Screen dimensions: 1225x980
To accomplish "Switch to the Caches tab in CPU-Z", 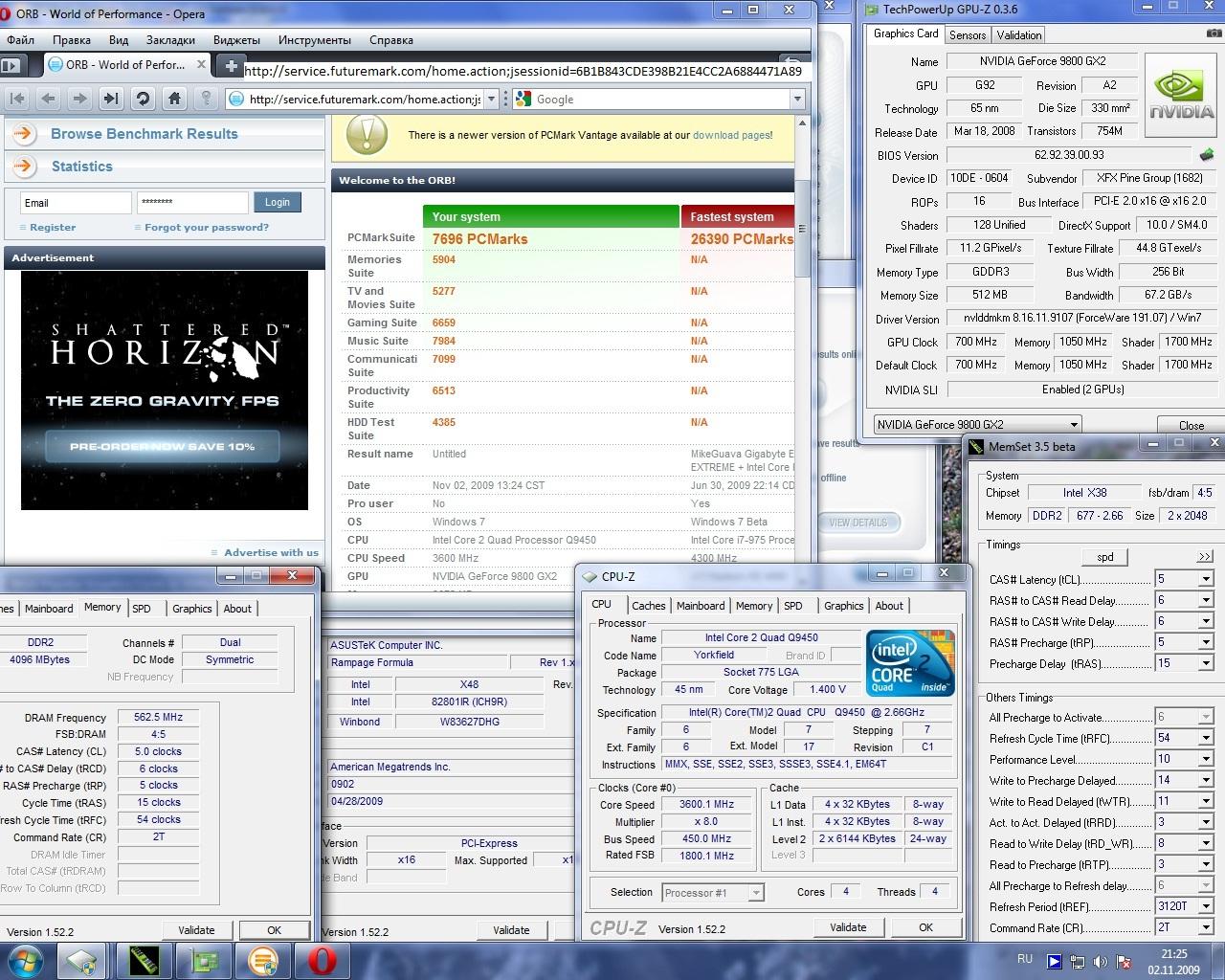I will 648,606.
